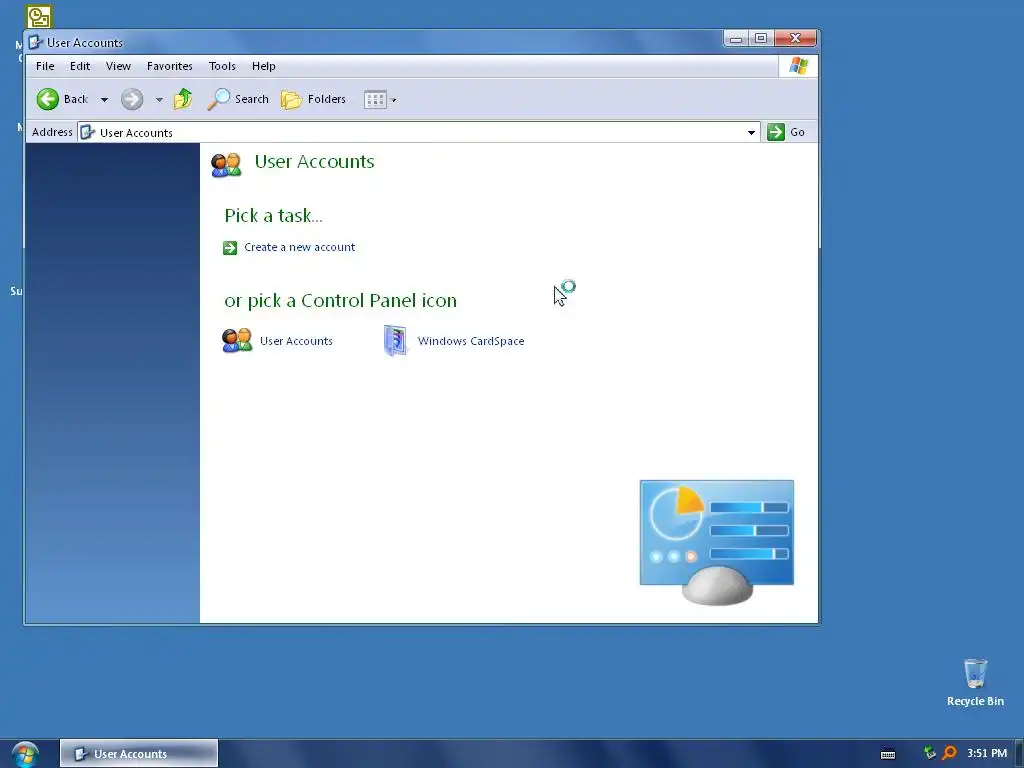The width and height of the screenshot is (1024, 768).
Task: Go up one level with folder-up icon
Action: 183,99
